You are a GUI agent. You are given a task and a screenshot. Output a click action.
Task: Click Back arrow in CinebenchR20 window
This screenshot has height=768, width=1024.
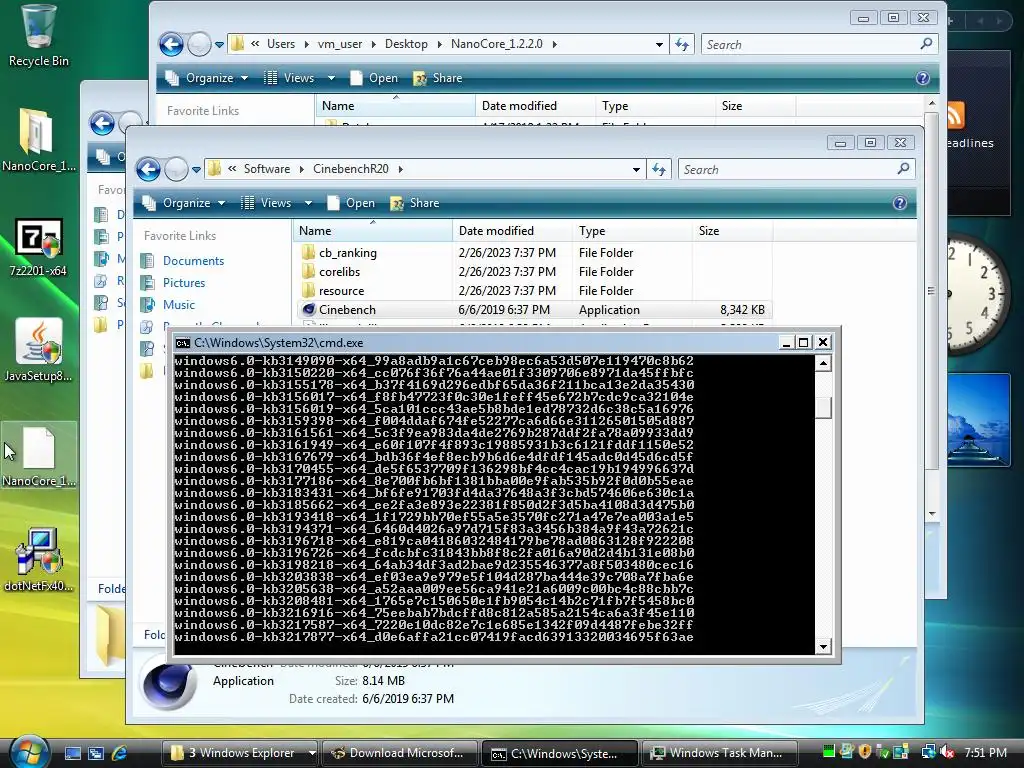(x=148, y=169)
